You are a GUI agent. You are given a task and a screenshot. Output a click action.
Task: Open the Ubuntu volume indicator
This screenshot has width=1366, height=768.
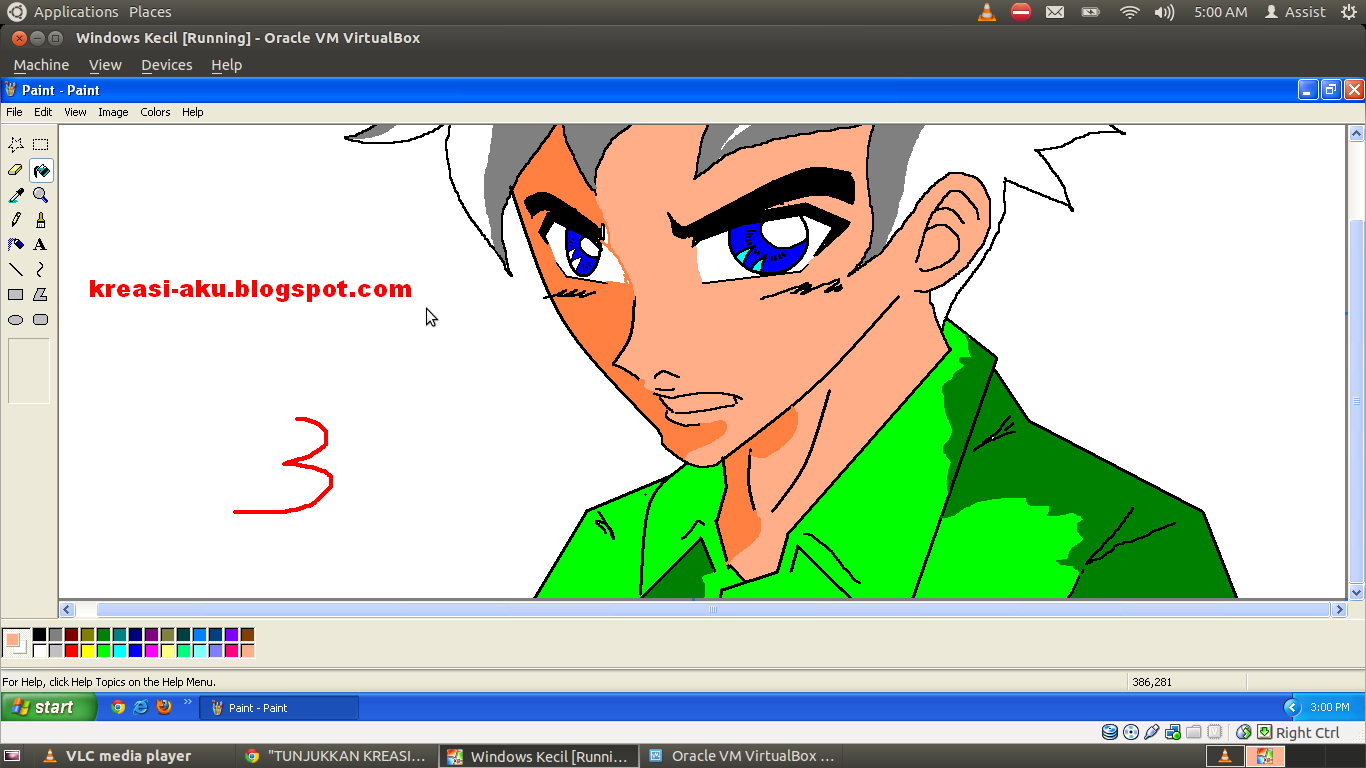click(x=1164, y=12)
